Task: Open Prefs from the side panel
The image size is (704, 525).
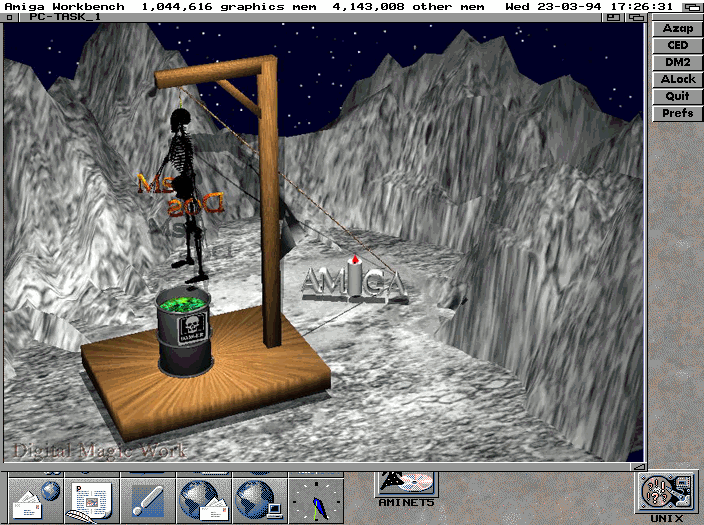Action: (x=677, y=113)
